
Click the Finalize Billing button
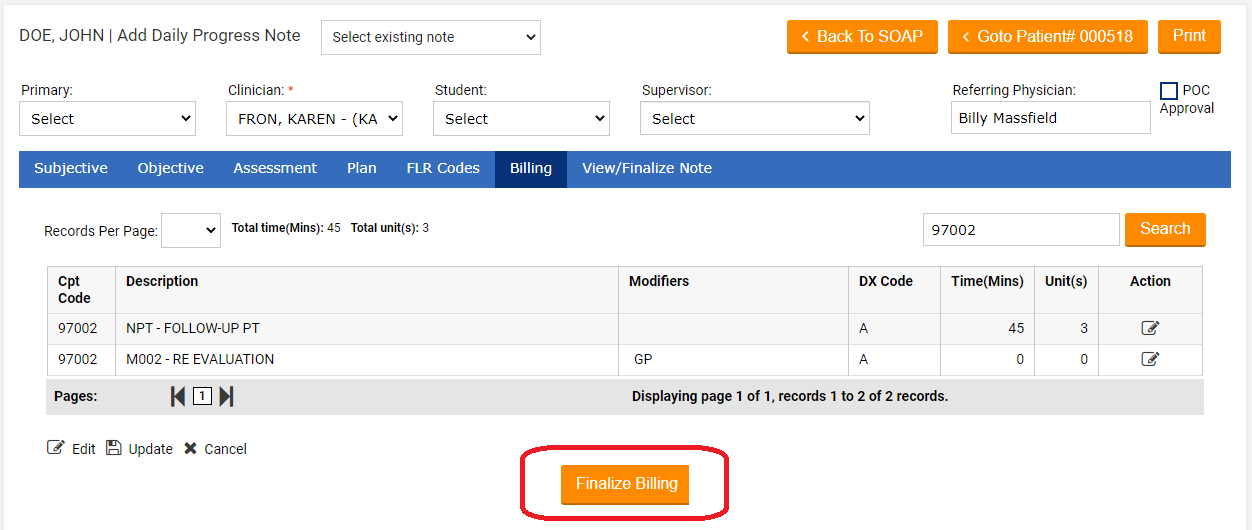(x=626, y=484)
